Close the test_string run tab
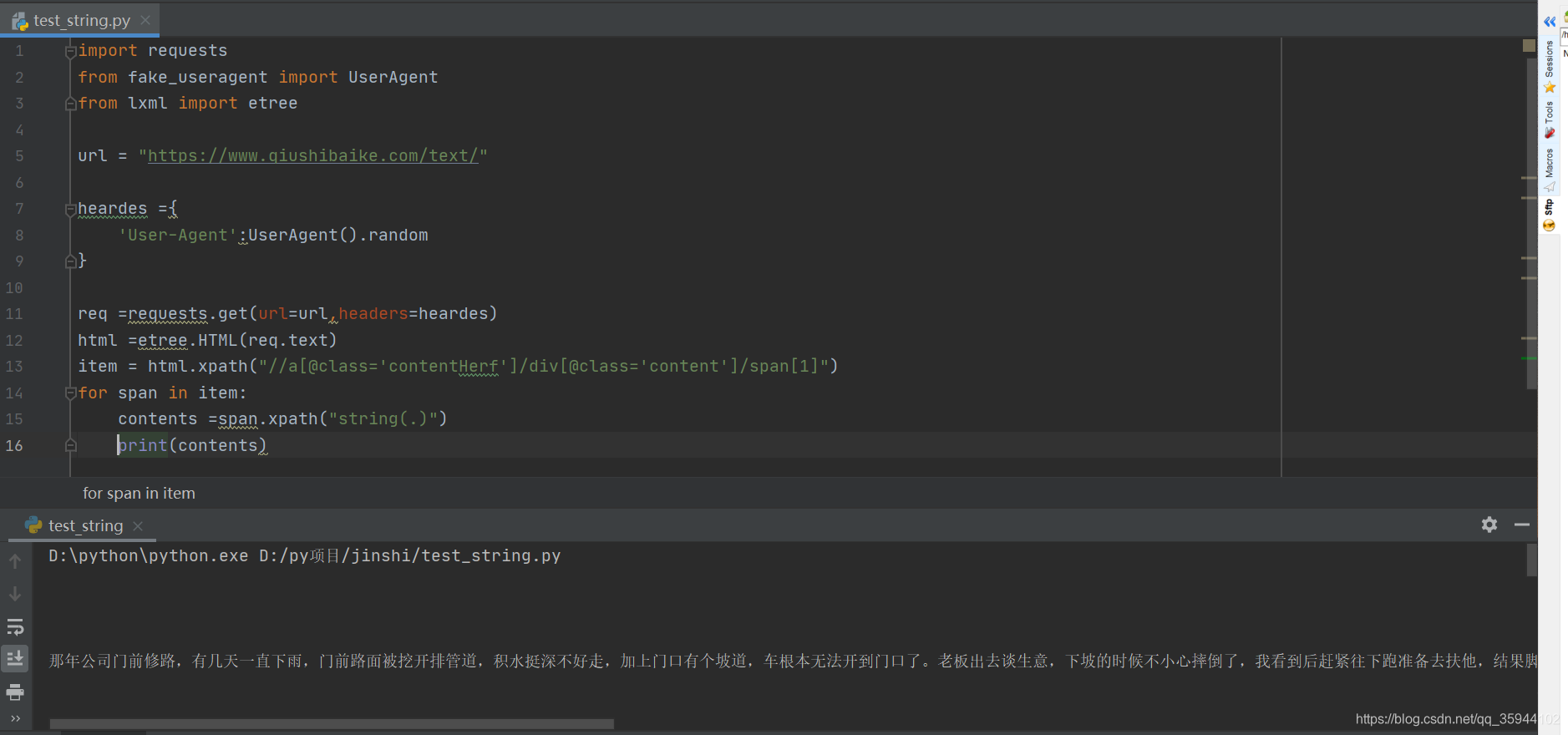The height and width of the screenshot is (735, 1568). (139, 525)
